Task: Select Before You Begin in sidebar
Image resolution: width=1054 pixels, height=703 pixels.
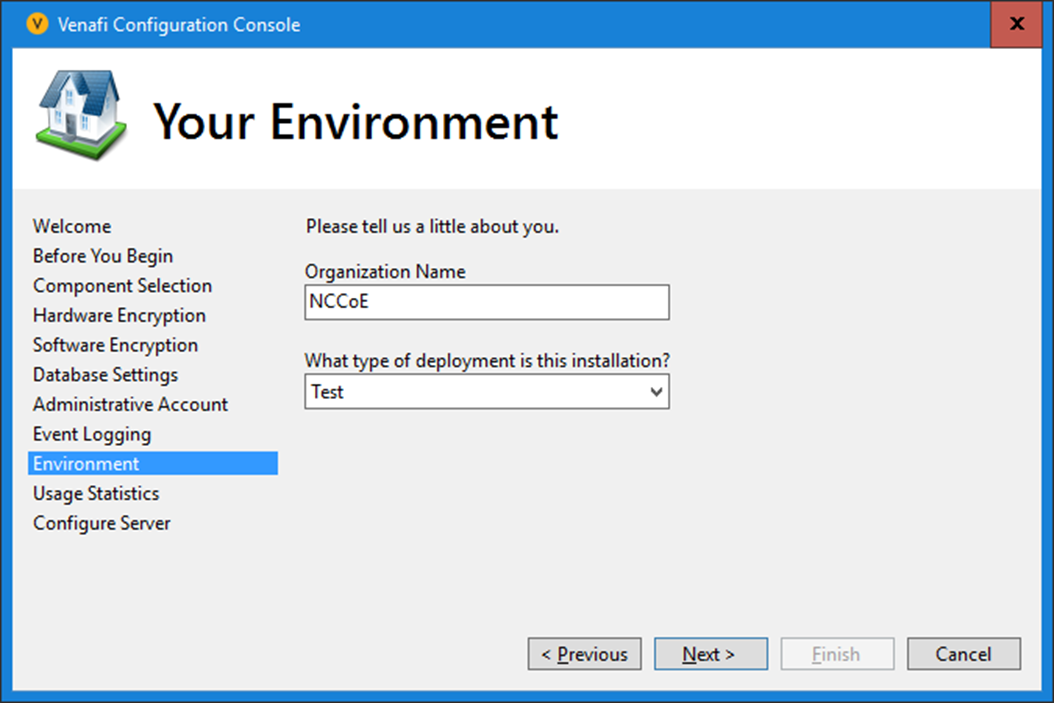Action: point(103,256)
